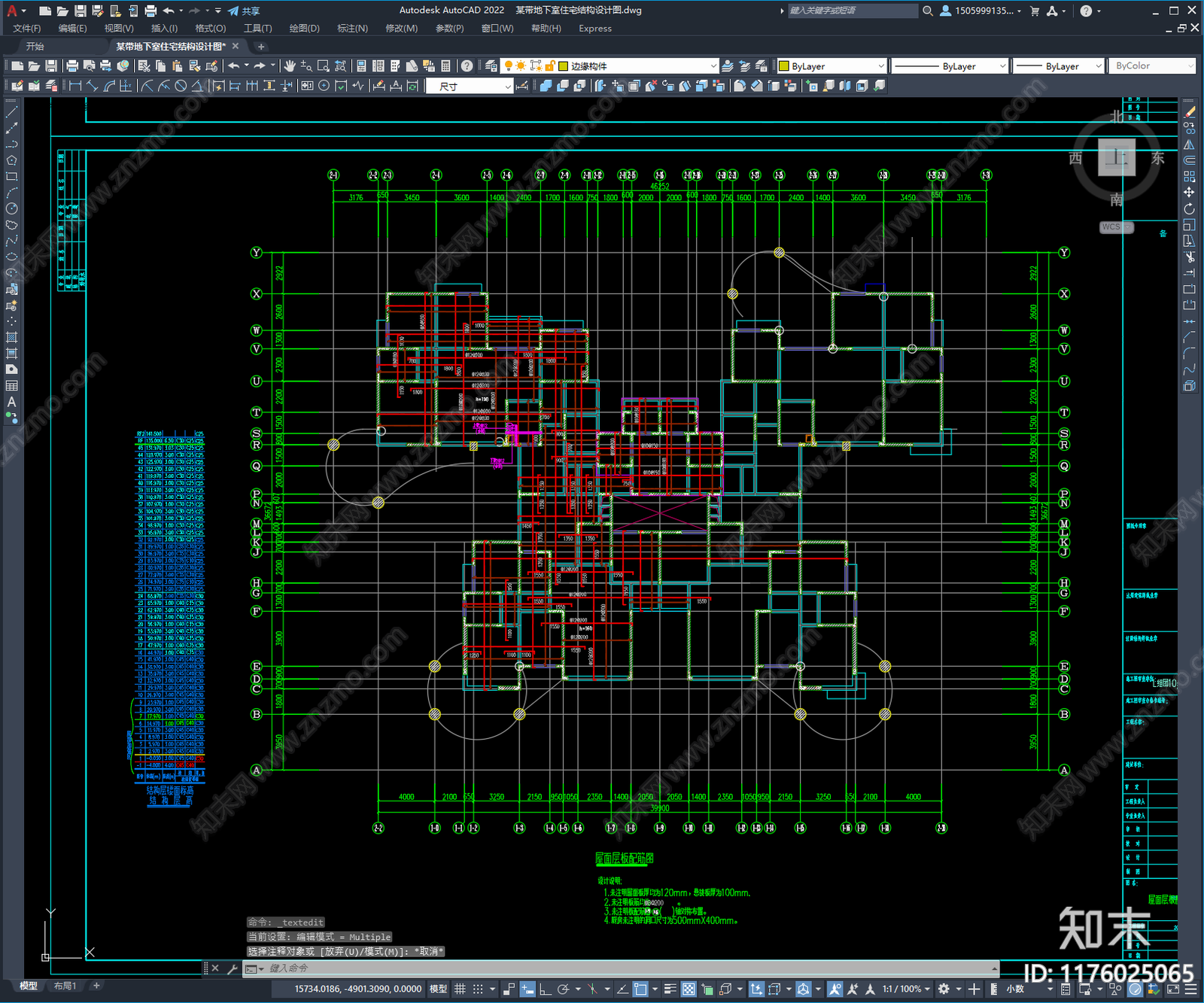Open the ByLayer color dropdown
This screenshot has height=1003, width=1204.
coord(832,66)
